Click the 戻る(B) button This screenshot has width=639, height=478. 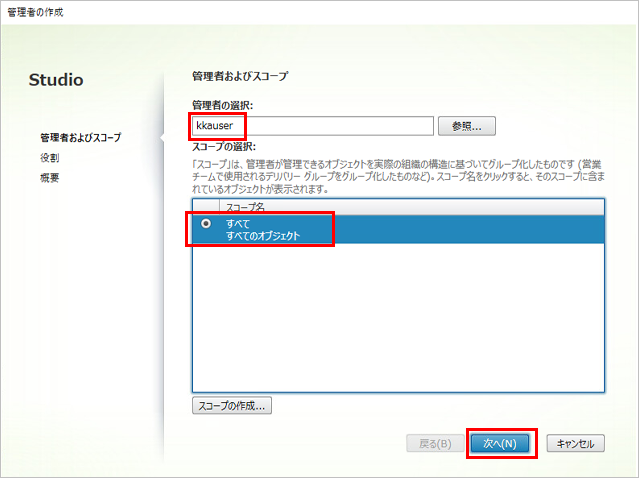coord(435,443)
